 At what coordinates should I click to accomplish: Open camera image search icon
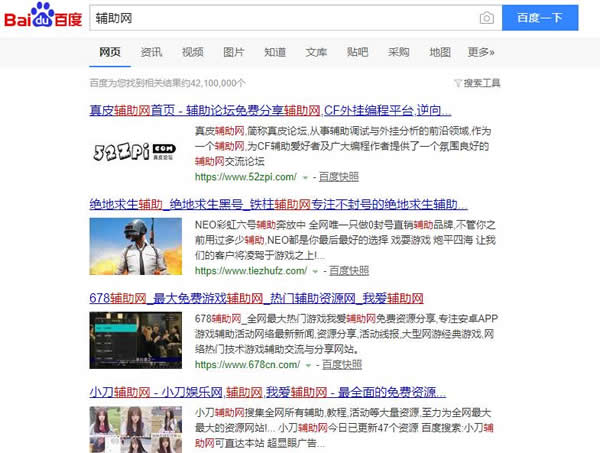point(486,18)
